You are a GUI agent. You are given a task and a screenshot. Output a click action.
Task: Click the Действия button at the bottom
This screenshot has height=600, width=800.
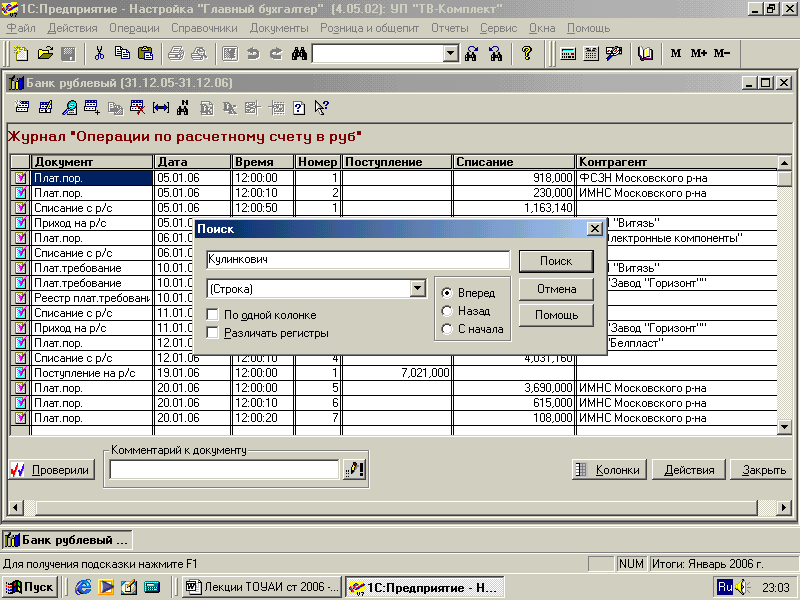click(x=689, y=470)
